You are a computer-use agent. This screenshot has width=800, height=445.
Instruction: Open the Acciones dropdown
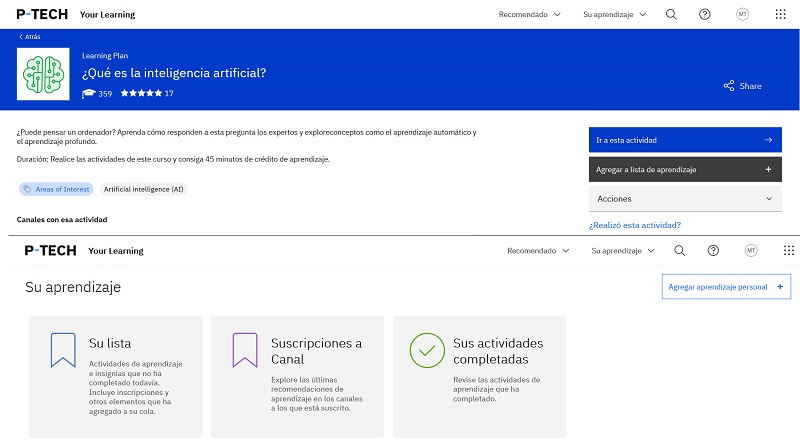tap(685, 199)
